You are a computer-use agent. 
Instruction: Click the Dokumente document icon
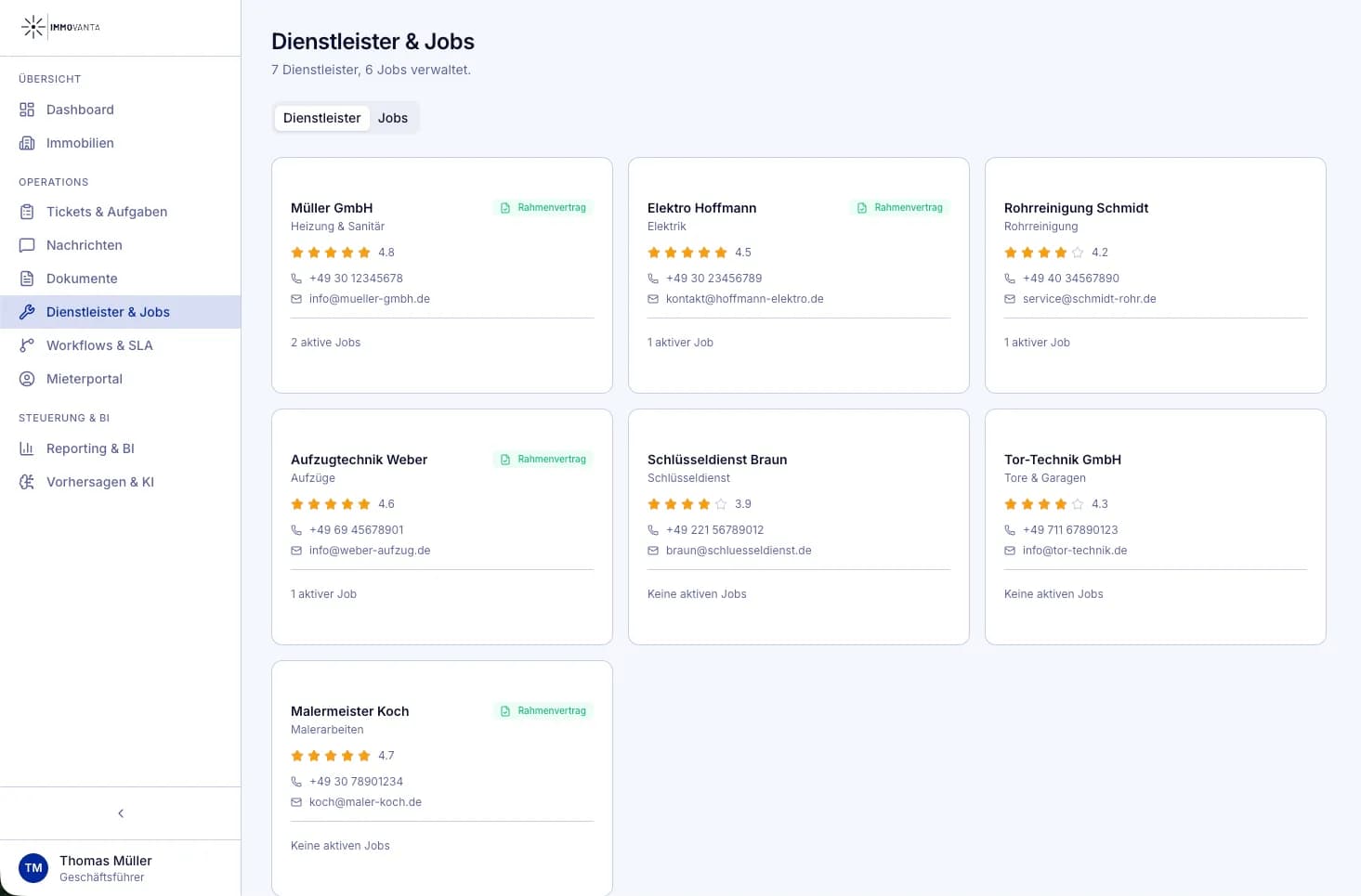click(27, 279)
